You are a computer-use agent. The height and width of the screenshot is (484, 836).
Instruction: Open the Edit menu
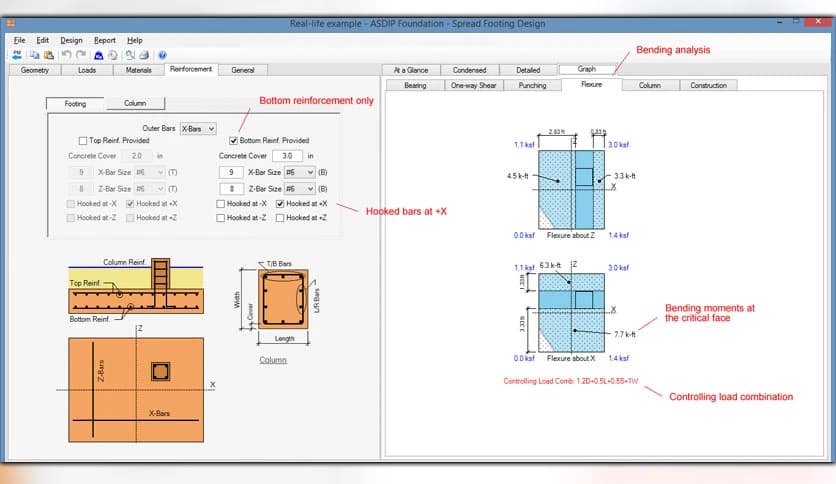(x=43, y=40)
